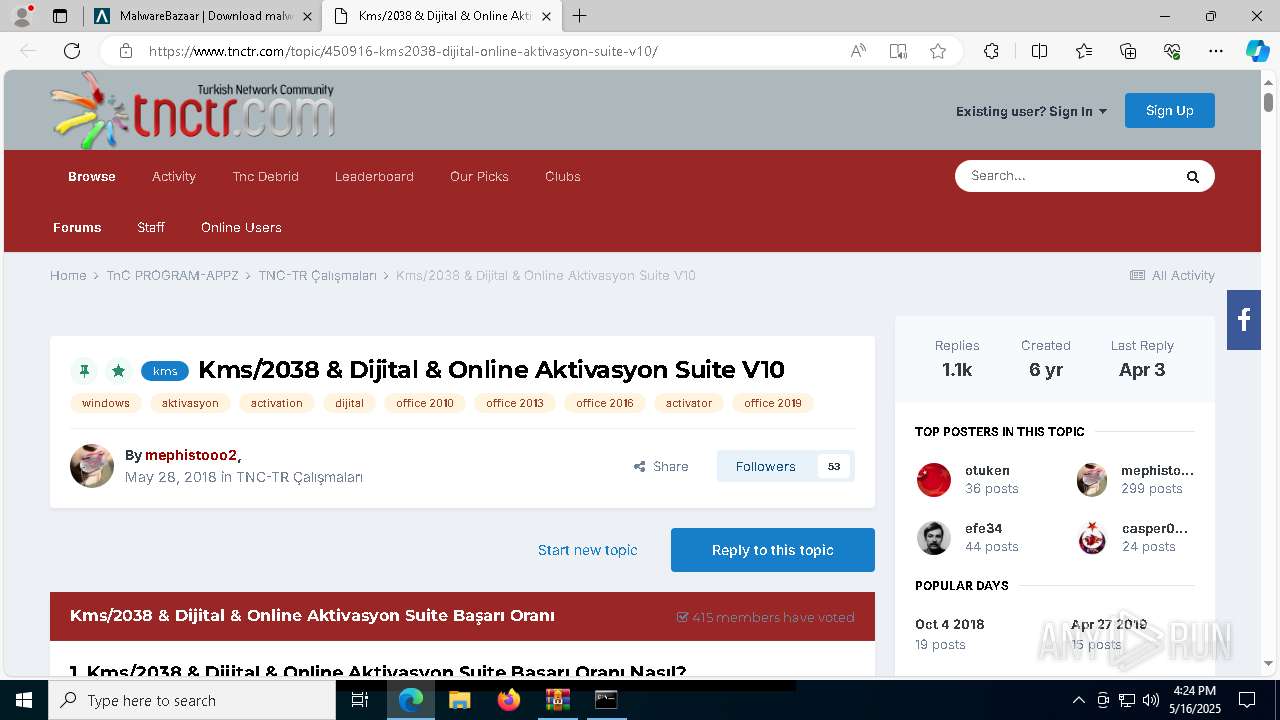Open the Copilot sidebar icon
Screen dimensions: 1280x720
[1257, 51]
